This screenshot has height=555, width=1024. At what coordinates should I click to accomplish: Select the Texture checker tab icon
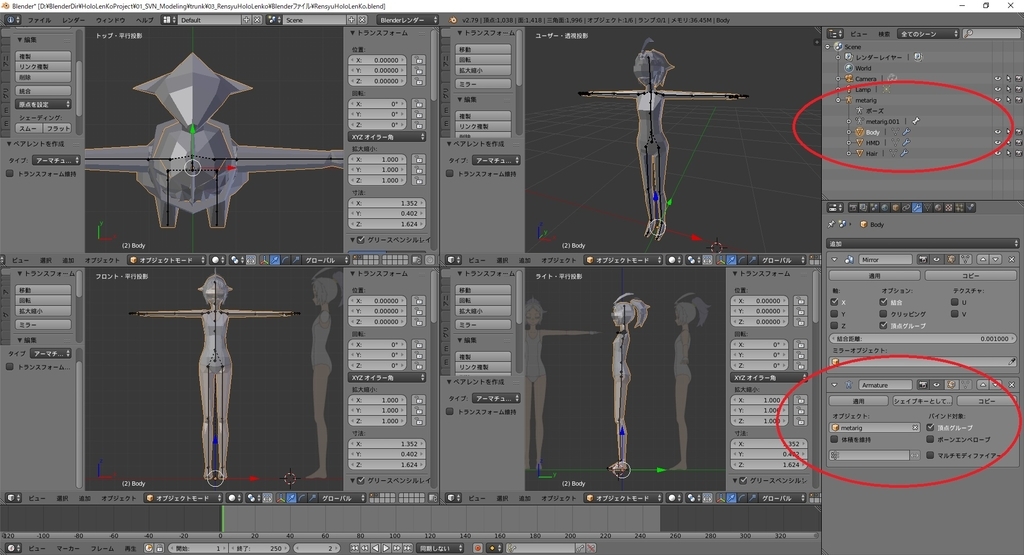click(x=949, y=208)
